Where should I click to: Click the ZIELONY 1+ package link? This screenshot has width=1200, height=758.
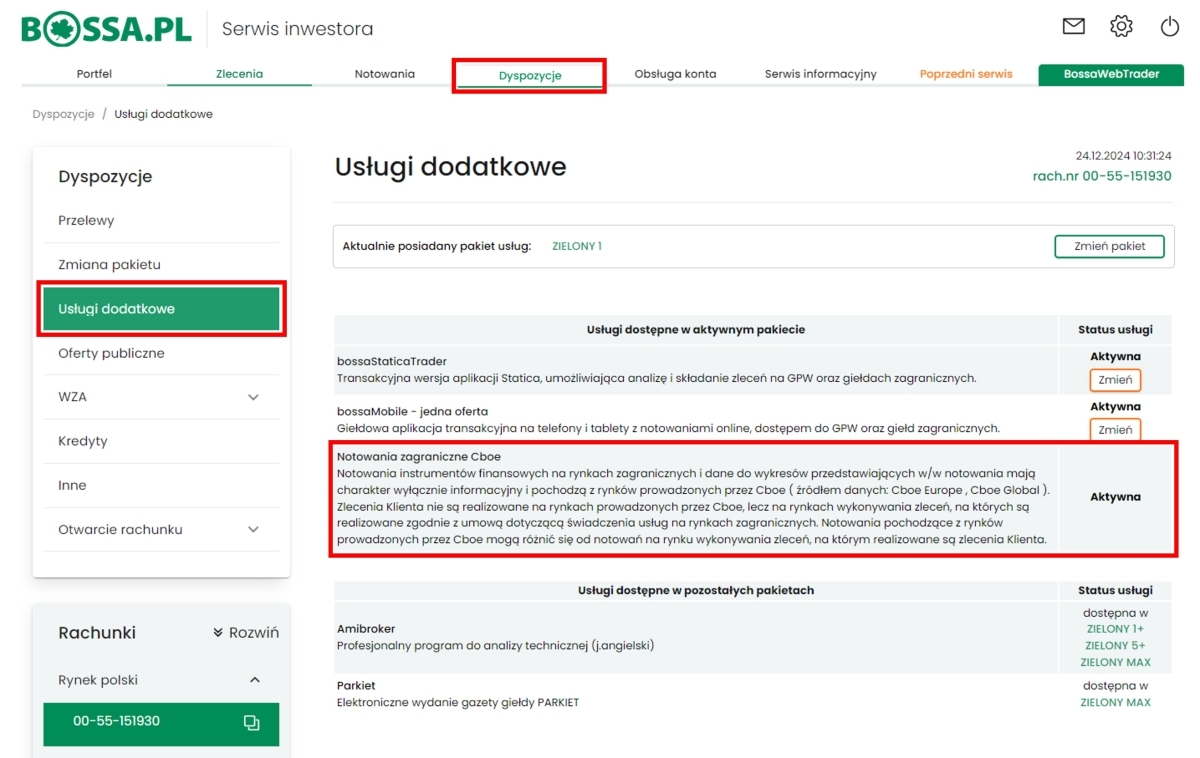click(x=1115, y=629)
